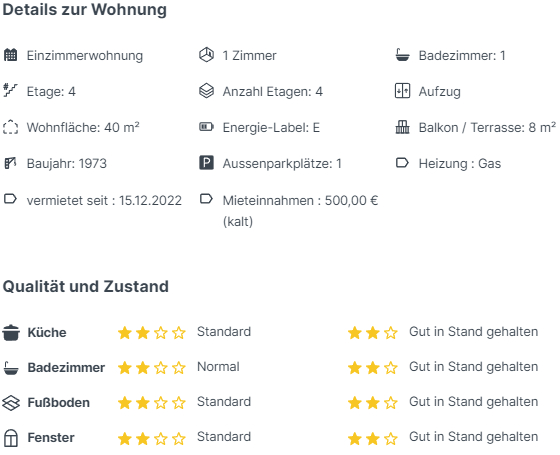Click the balcony icon beside Balkon / Terrasse
This screenshot has width=560, height=455.
click(x=402, y=127)
